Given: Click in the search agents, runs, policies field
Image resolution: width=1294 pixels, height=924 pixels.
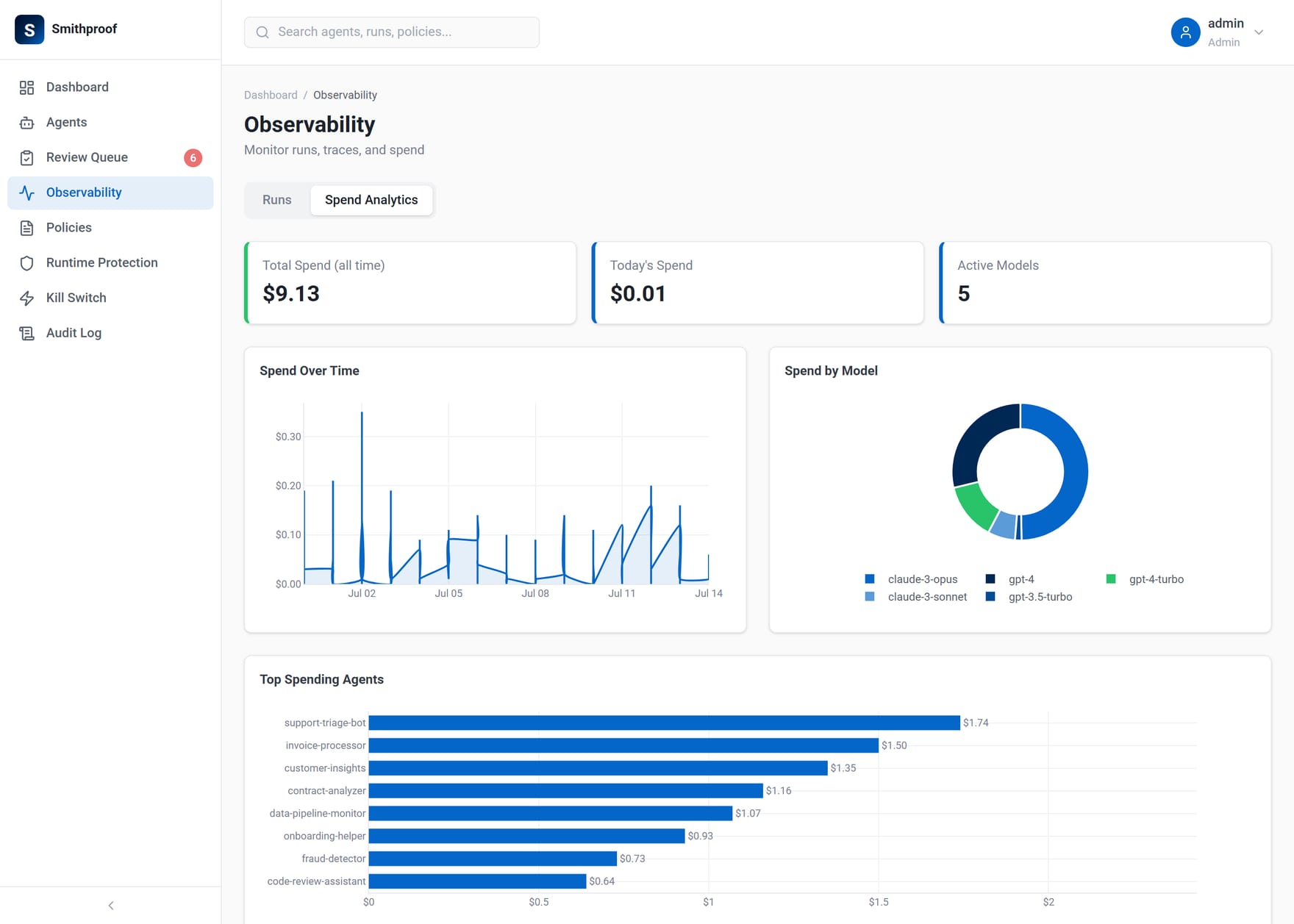Looking at the screenshot, I should (x=391, y=32).
